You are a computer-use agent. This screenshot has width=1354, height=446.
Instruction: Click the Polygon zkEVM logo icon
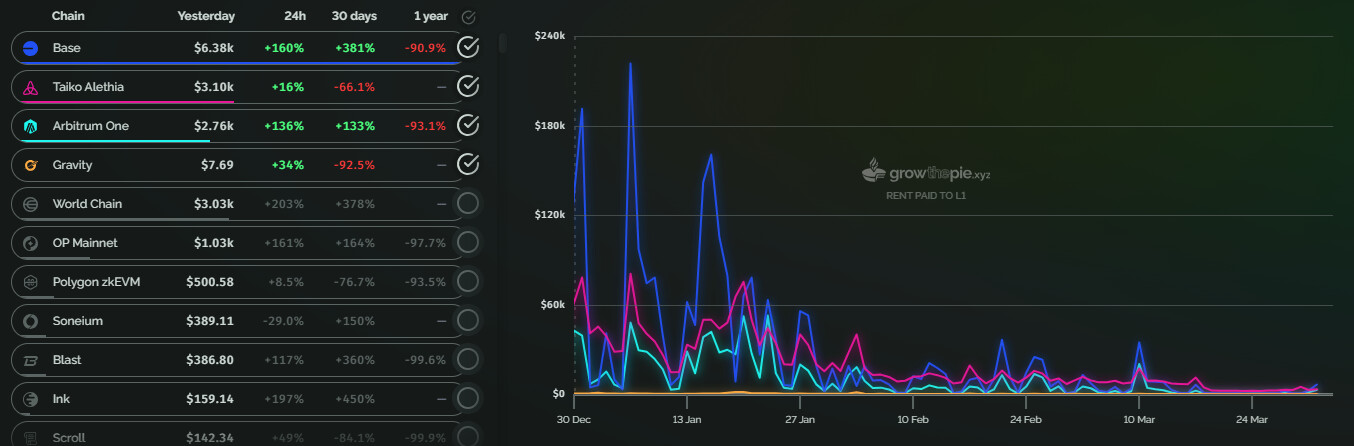(x=31, y=282)
